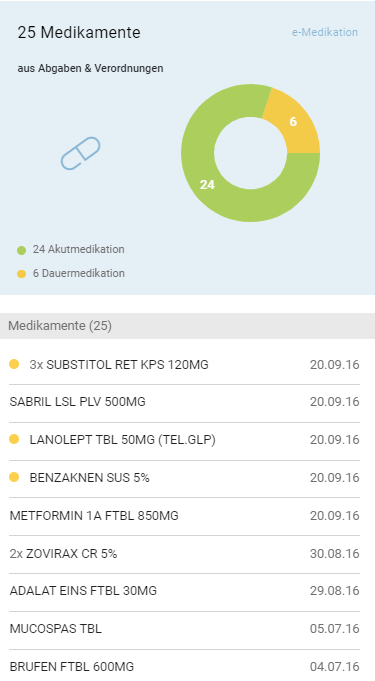Screen dimensions: 375x681
Task: Select the 2x ZOVIRAX CR 5% row
Action: [x=184, y=554]
